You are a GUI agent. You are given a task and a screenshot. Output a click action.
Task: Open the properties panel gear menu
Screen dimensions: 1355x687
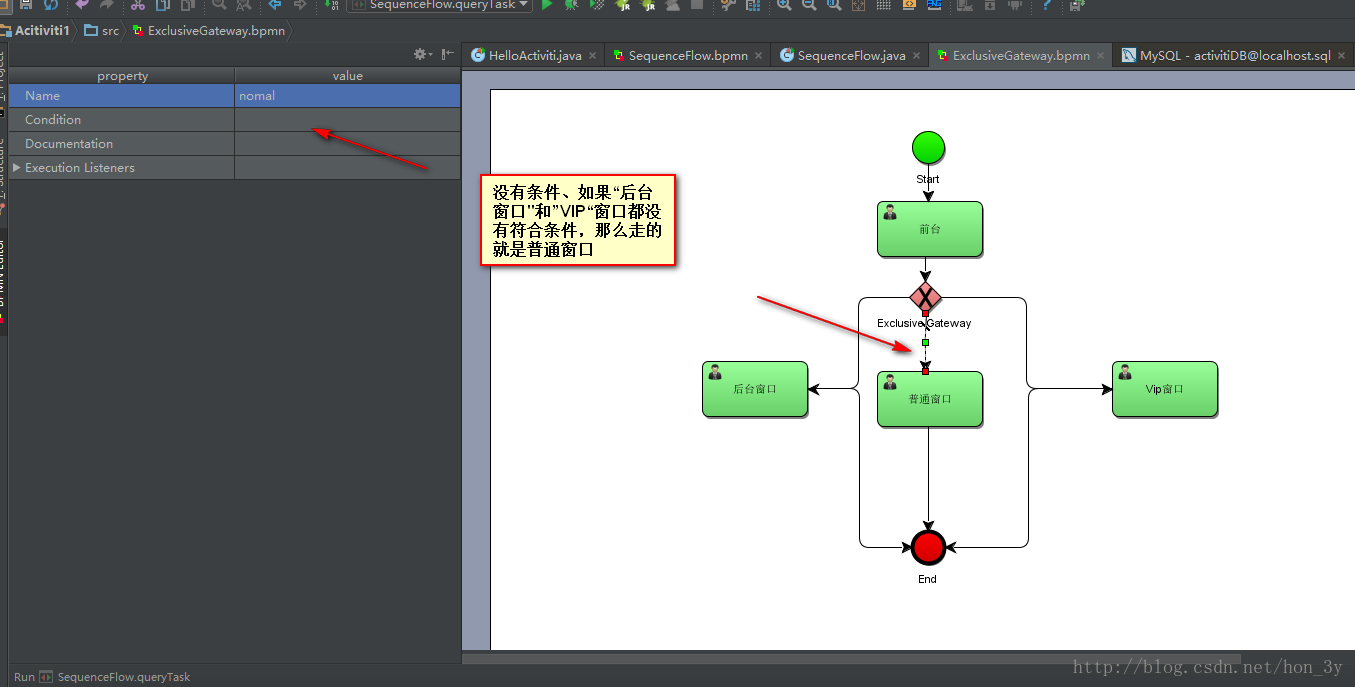point(422,54)
